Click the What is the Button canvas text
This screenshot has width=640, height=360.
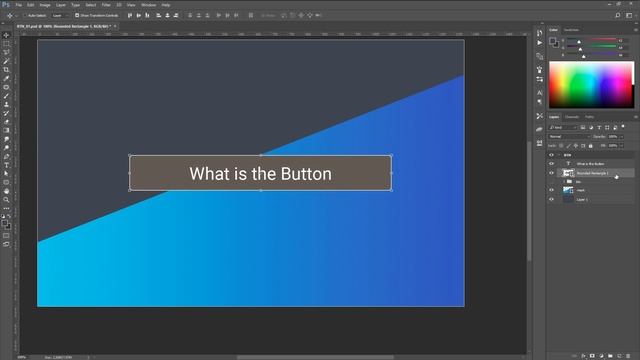[260, 174]
